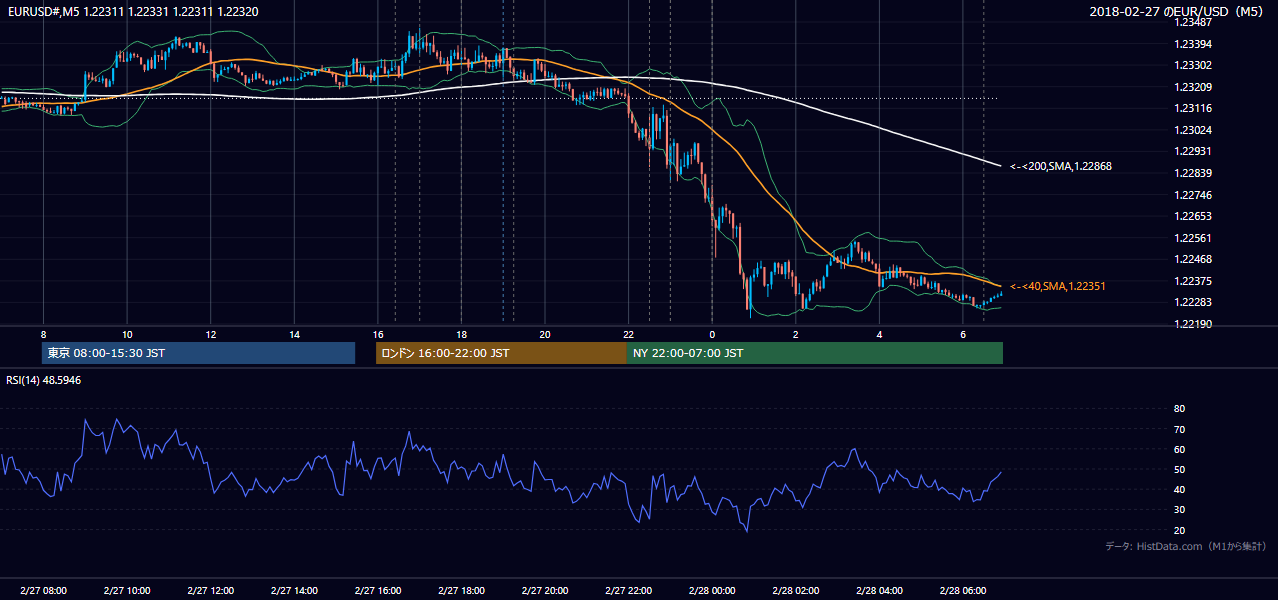
Task: Click price axis label 1.23209
Action: (1192, 87)
